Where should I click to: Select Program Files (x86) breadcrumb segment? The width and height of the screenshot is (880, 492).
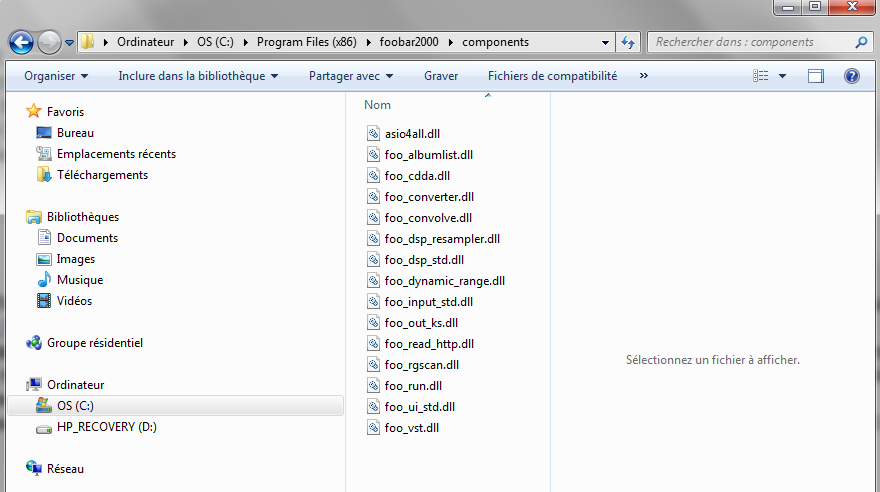306,42
